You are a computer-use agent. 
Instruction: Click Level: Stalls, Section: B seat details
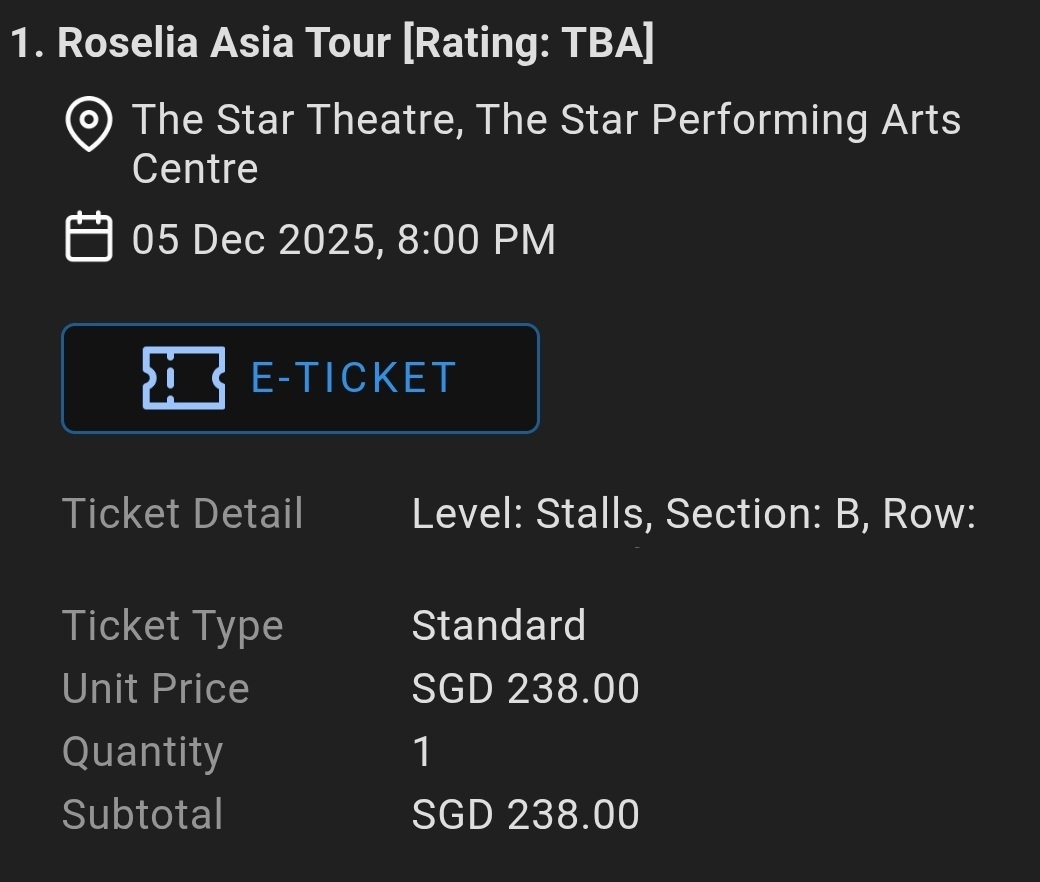click(694, 514)
